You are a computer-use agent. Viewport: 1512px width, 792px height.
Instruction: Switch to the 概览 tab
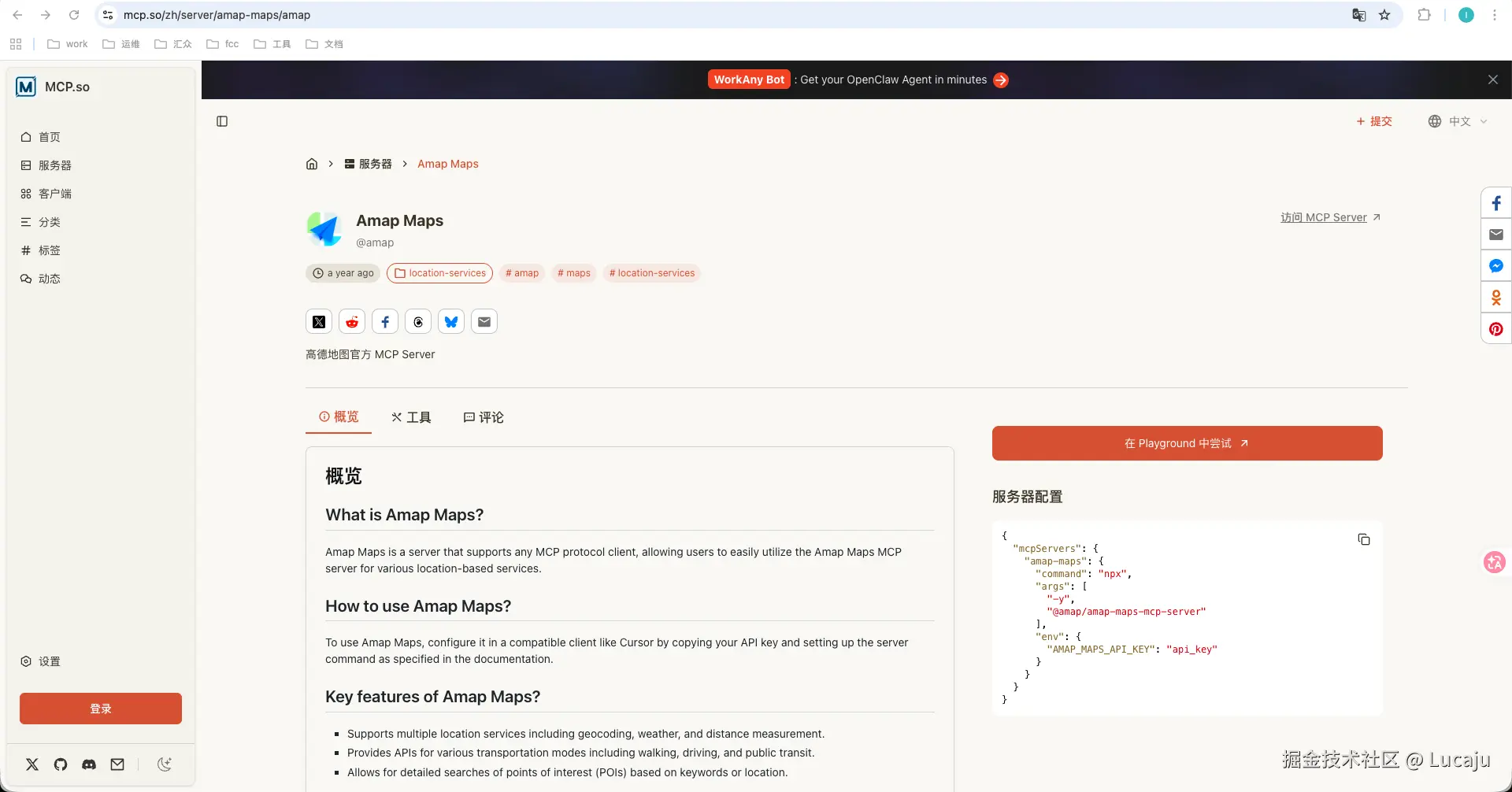point(339,416)
